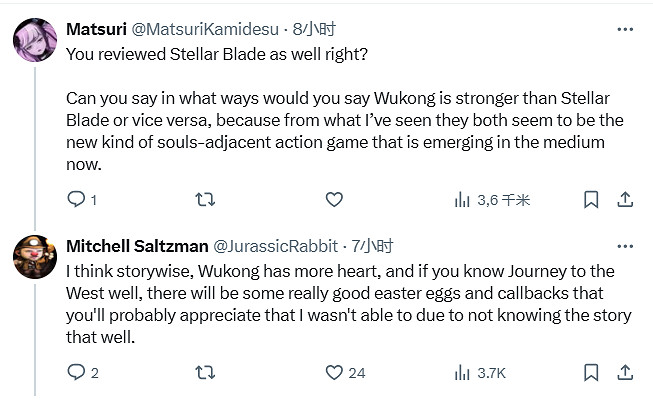View analytics on Matsuri's tweet

point(462,200)
